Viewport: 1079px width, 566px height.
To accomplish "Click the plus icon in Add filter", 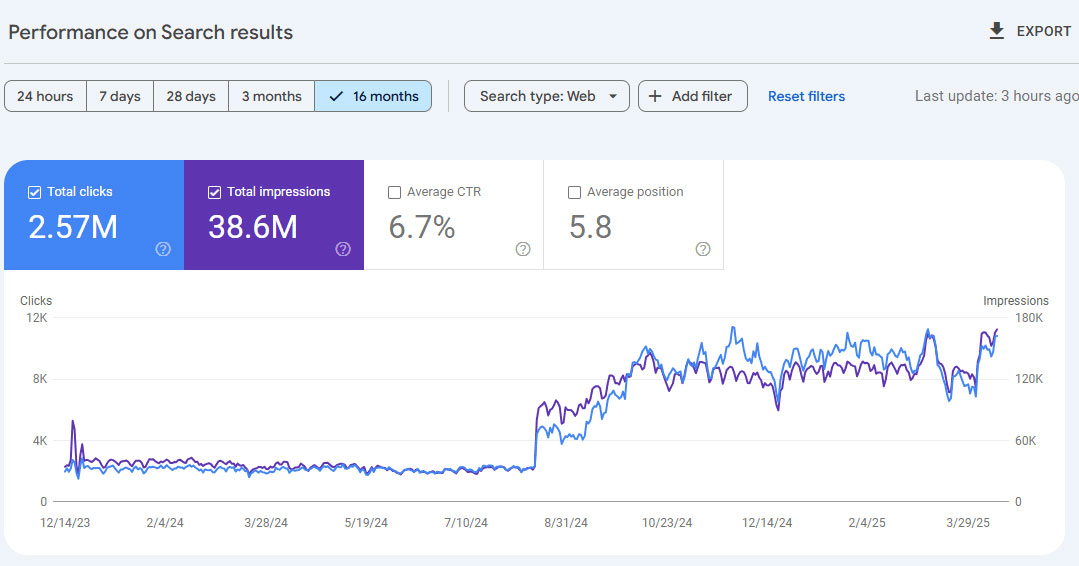I will pyautogui.click(x=655, y=96).
